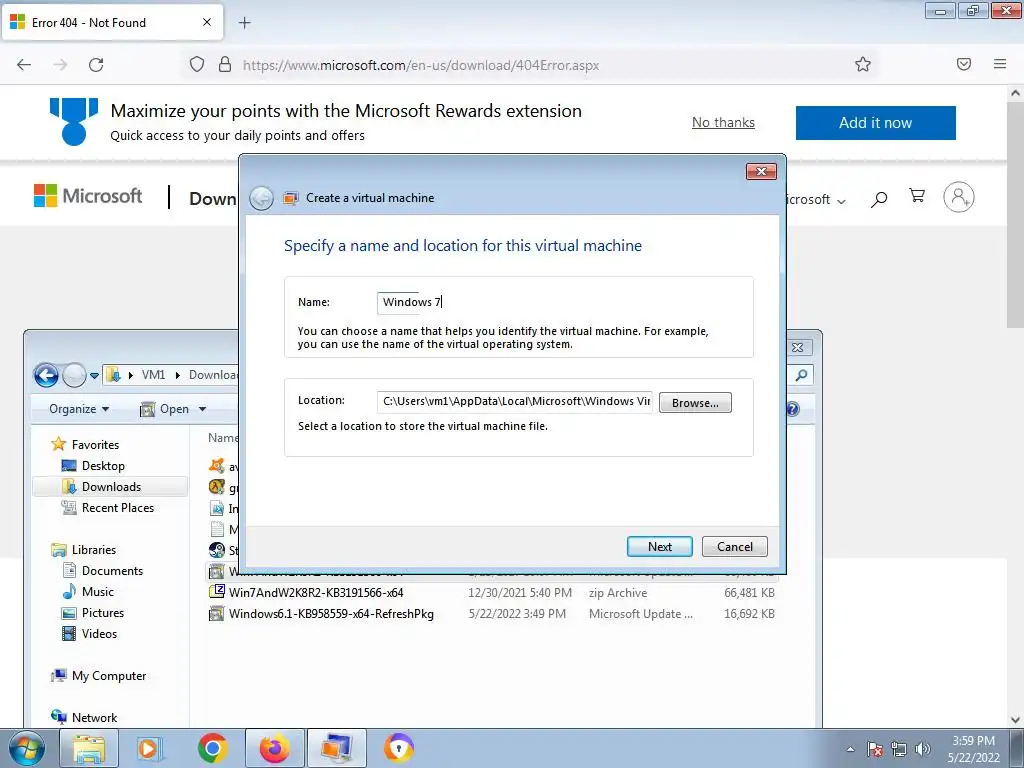Click the Next button in wizard
1024x768 pixels.
660,547
